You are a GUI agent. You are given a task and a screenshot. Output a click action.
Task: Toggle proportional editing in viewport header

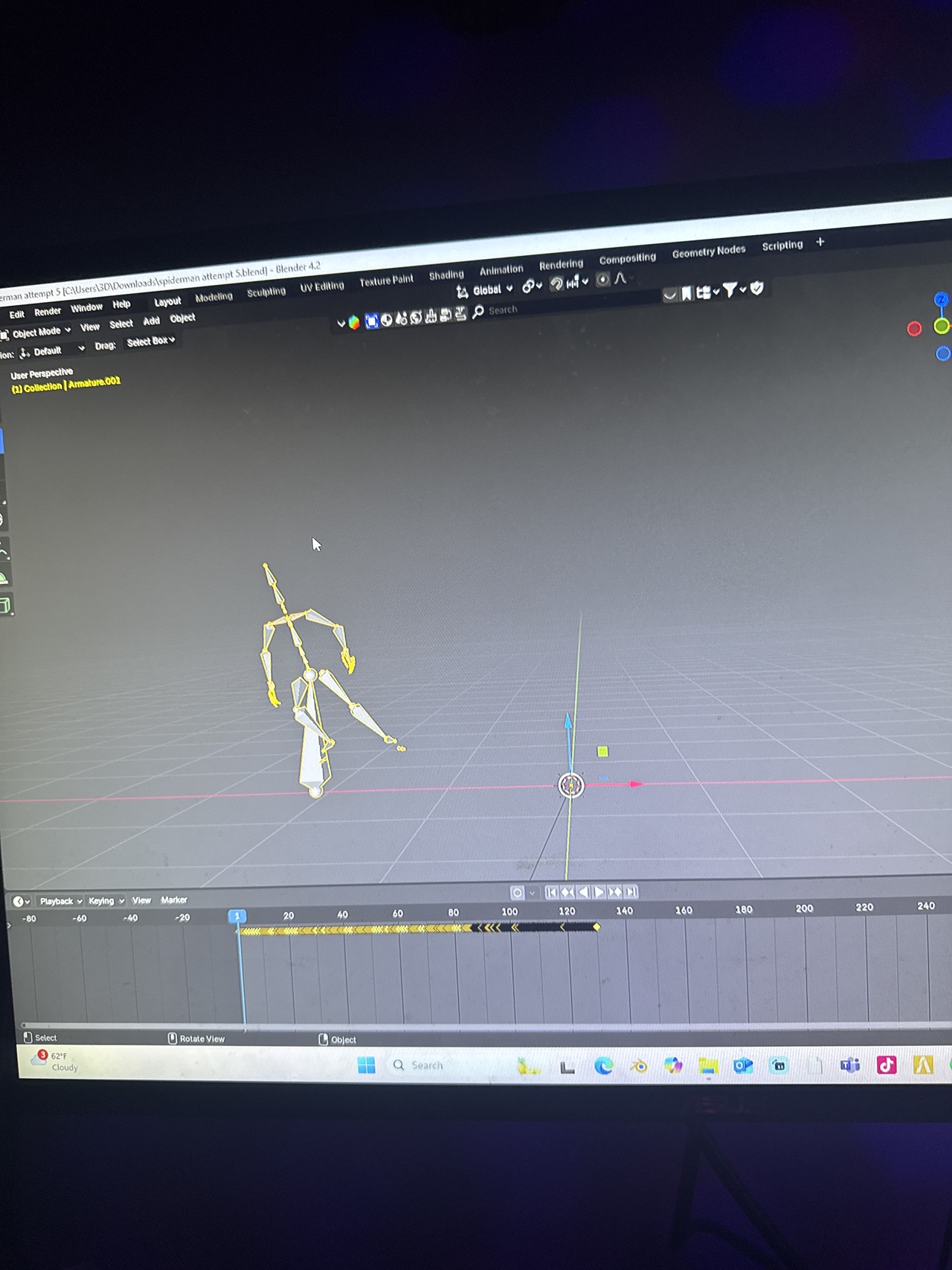tap(603, 279)
